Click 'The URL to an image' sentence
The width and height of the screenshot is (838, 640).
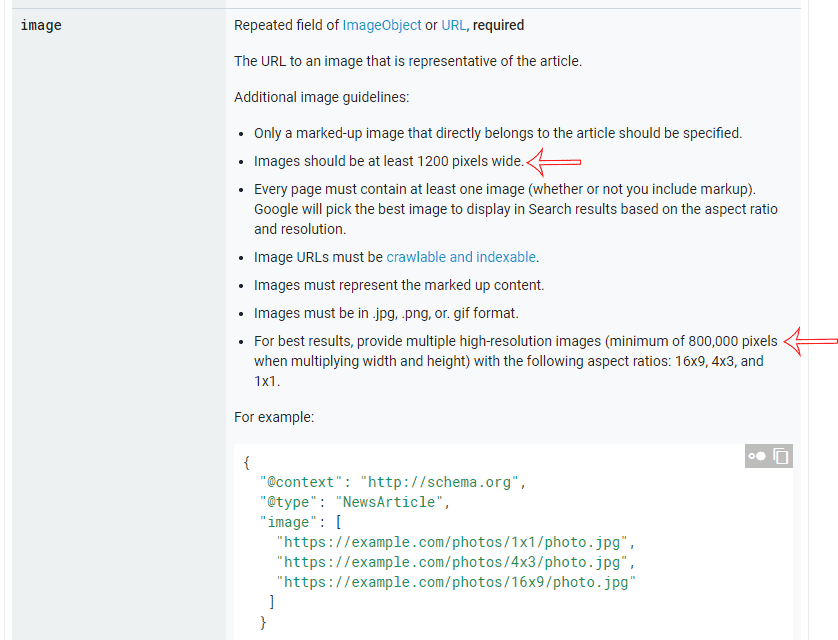(x=408, y=61)
